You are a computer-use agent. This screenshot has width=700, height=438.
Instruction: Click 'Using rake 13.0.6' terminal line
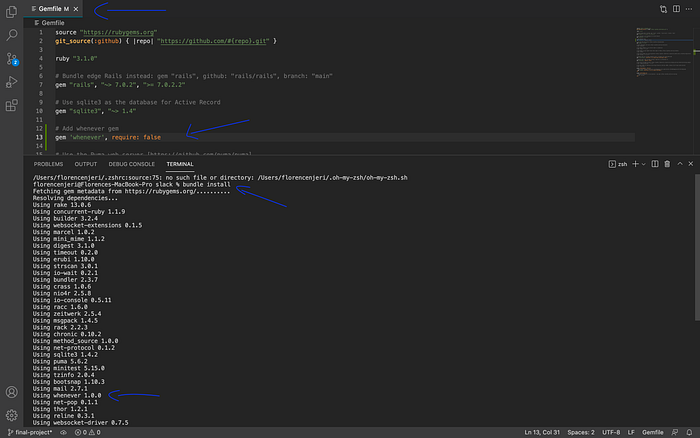pos(62,205)
